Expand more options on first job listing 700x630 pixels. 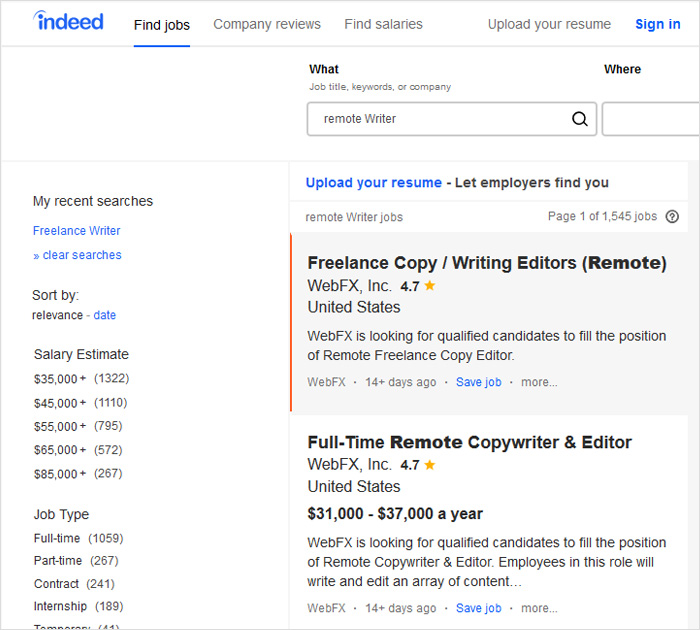pyautogui.click(x=539, y=382)
